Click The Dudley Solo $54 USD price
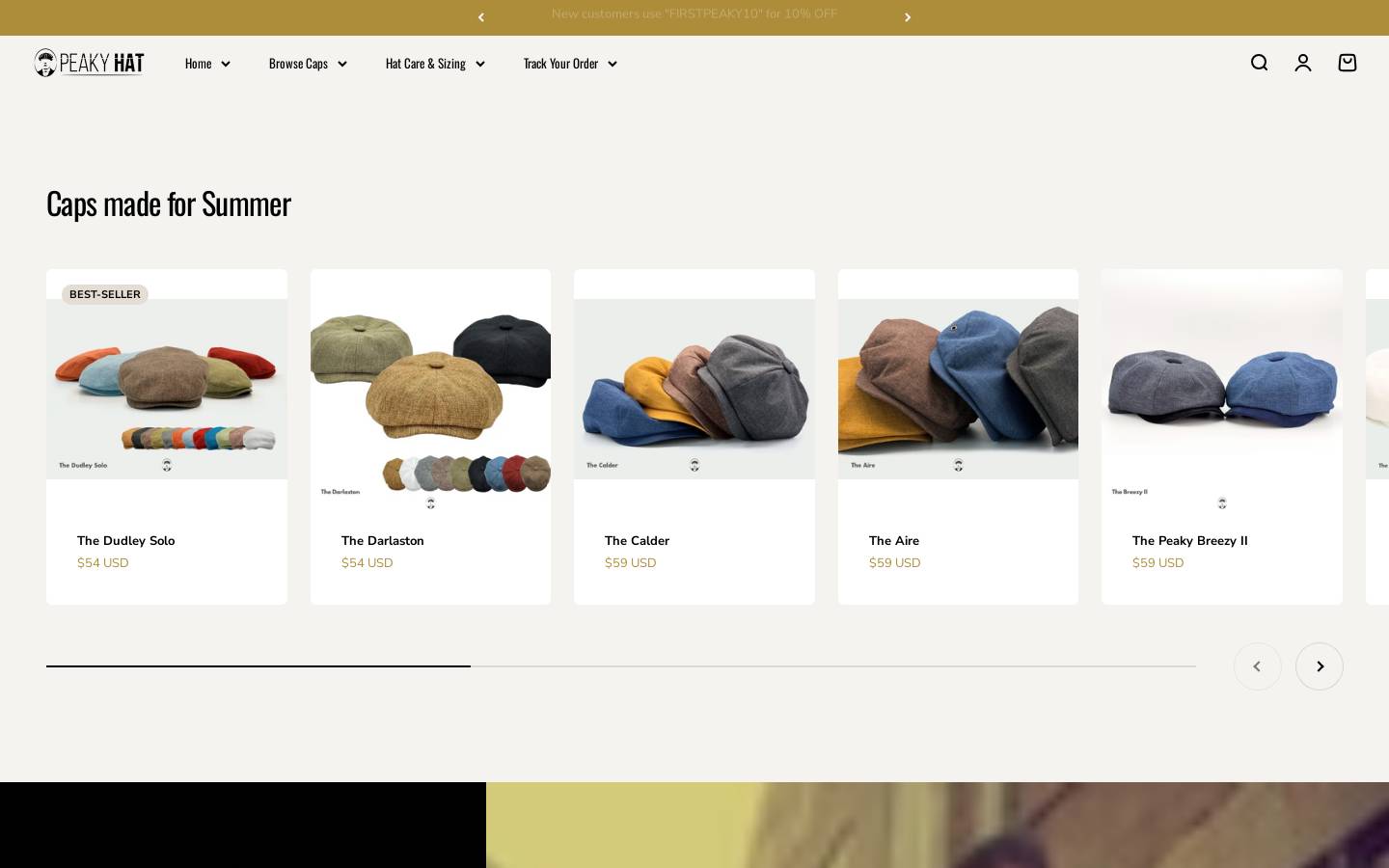This screenshot has height=868, width=1389. click(x=103, y=563)
